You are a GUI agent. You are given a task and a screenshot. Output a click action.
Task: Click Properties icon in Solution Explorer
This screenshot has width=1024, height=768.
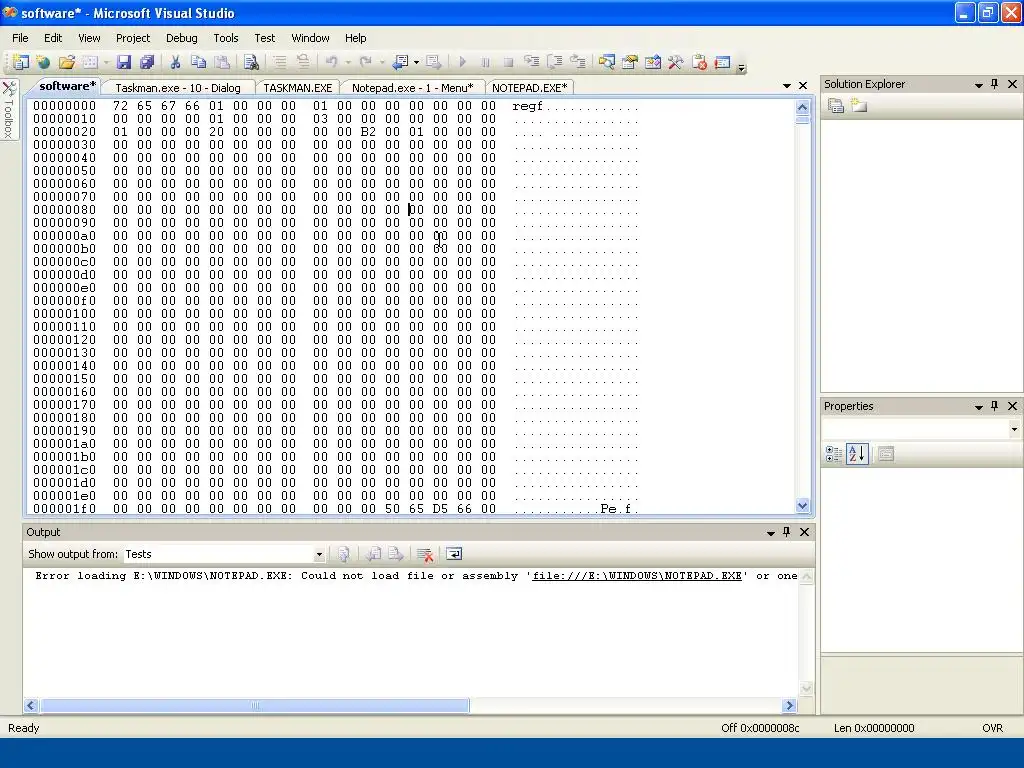[x=836, y=106]
